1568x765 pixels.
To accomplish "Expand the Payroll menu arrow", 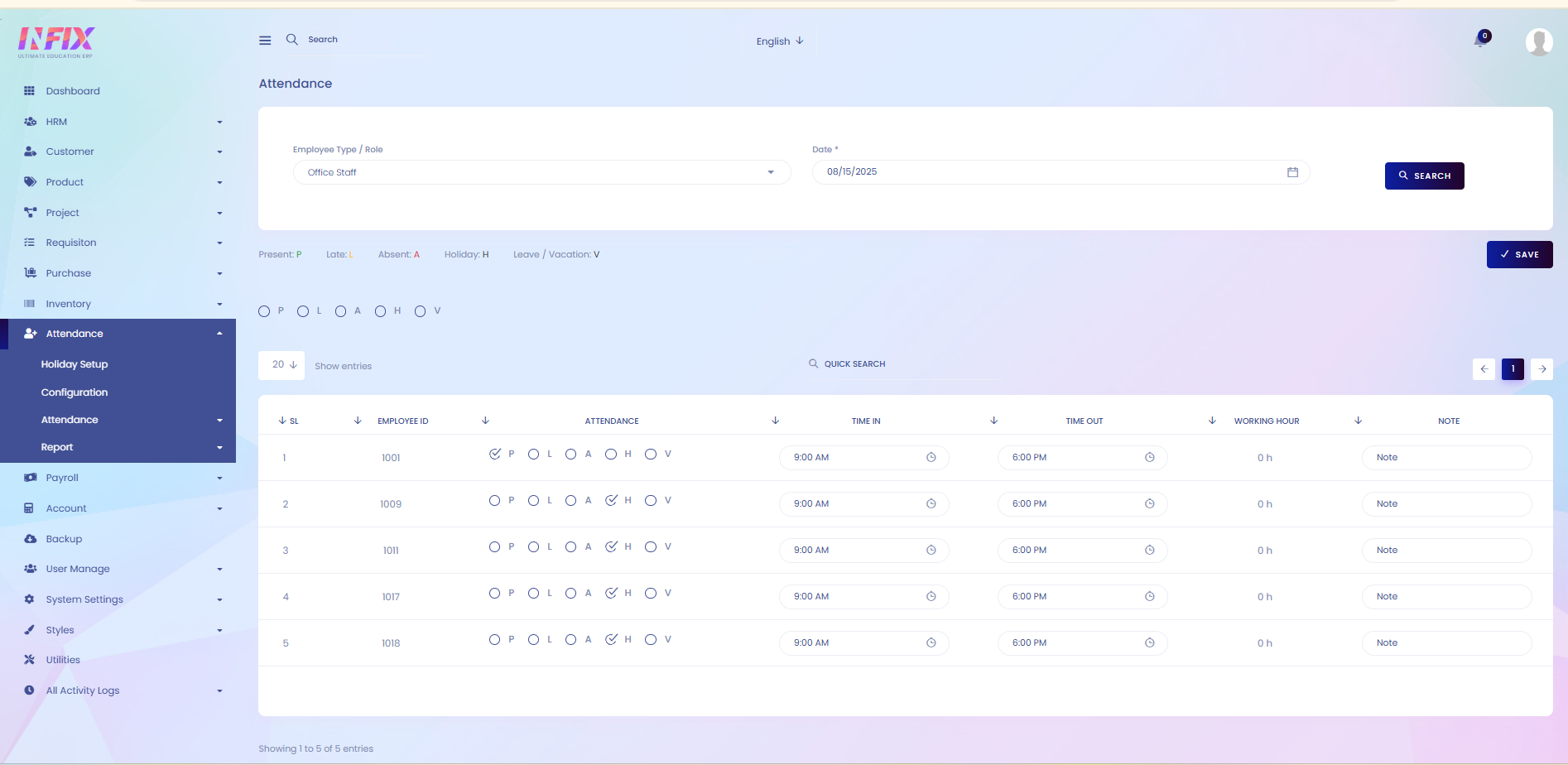I will coord(219,479).
